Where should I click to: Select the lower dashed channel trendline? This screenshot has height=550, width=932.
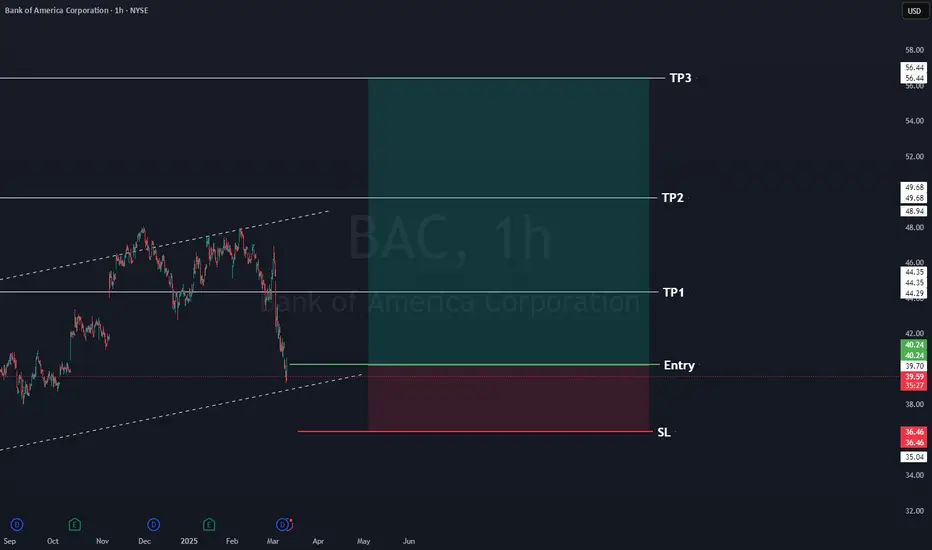pos(181,412)
